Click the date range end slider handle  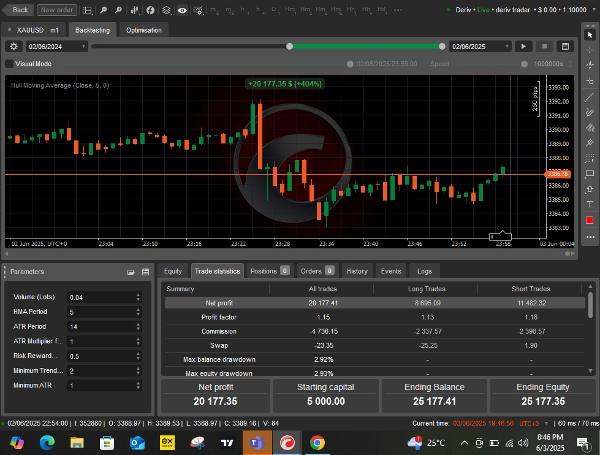point(442,46)
